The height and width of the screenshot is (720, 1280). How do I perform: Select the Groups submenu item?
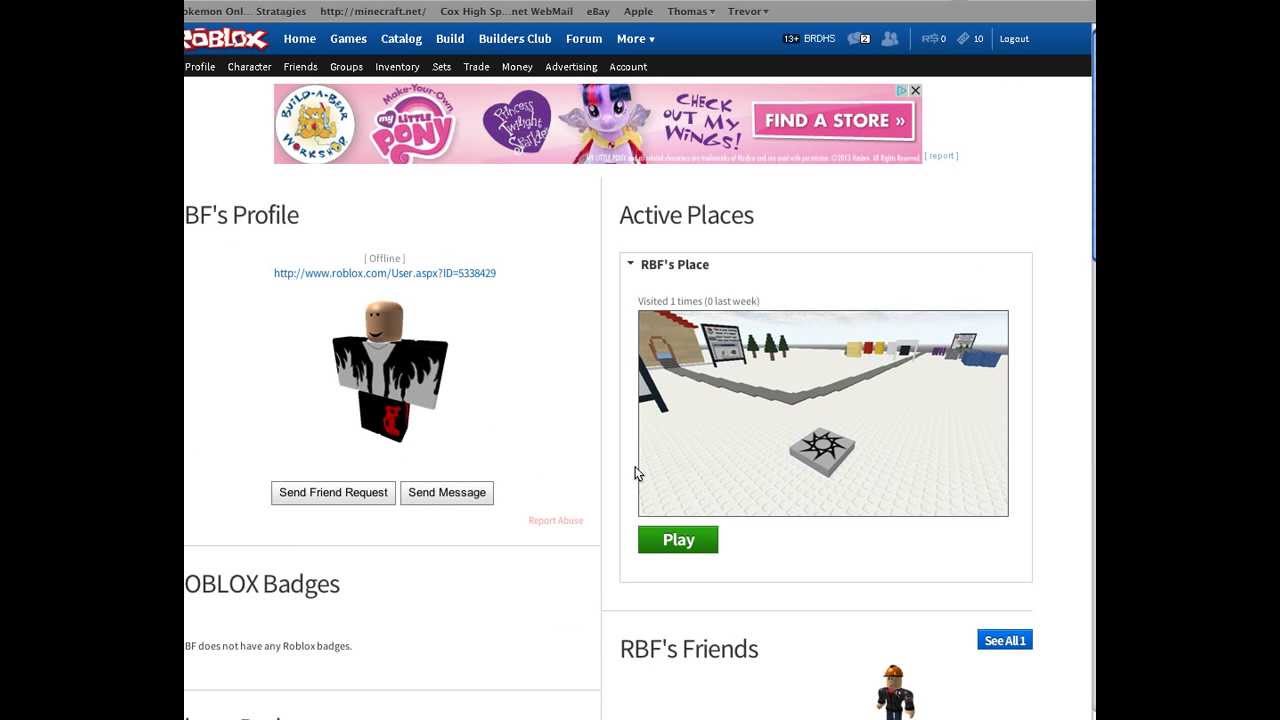[x=346, y=67]
